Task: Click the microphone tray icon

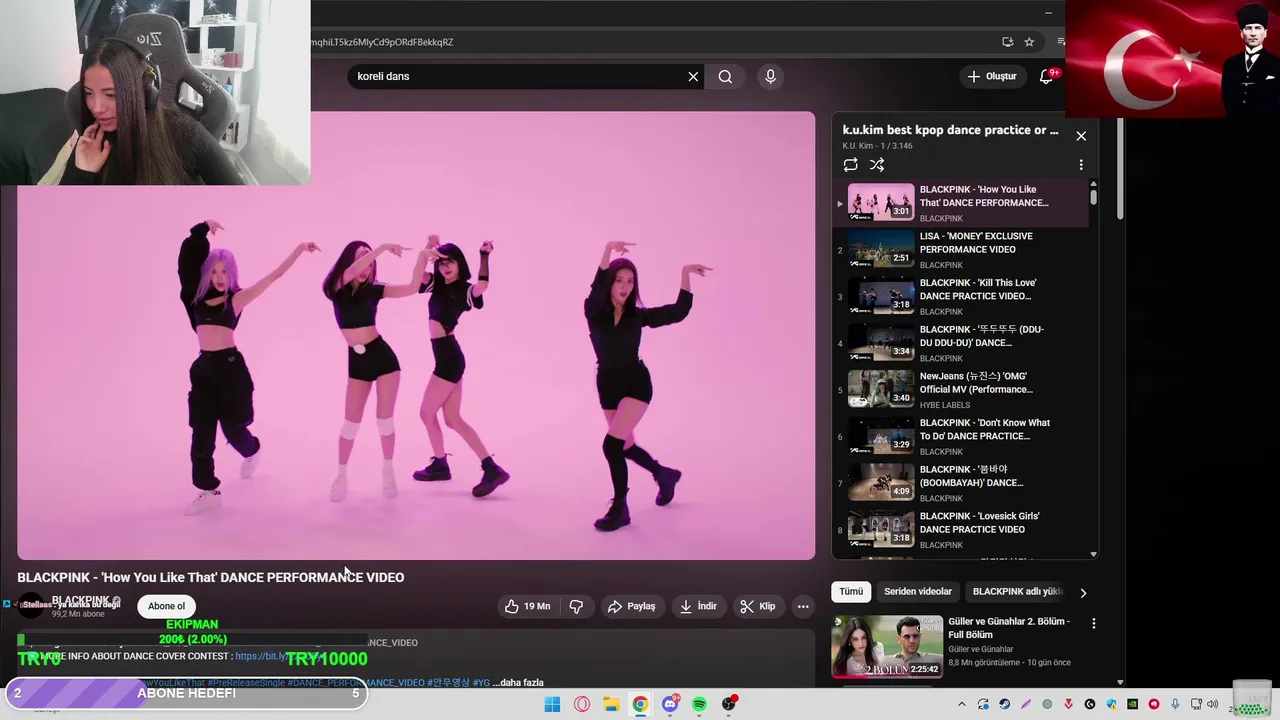Action: click(1175, 704)
